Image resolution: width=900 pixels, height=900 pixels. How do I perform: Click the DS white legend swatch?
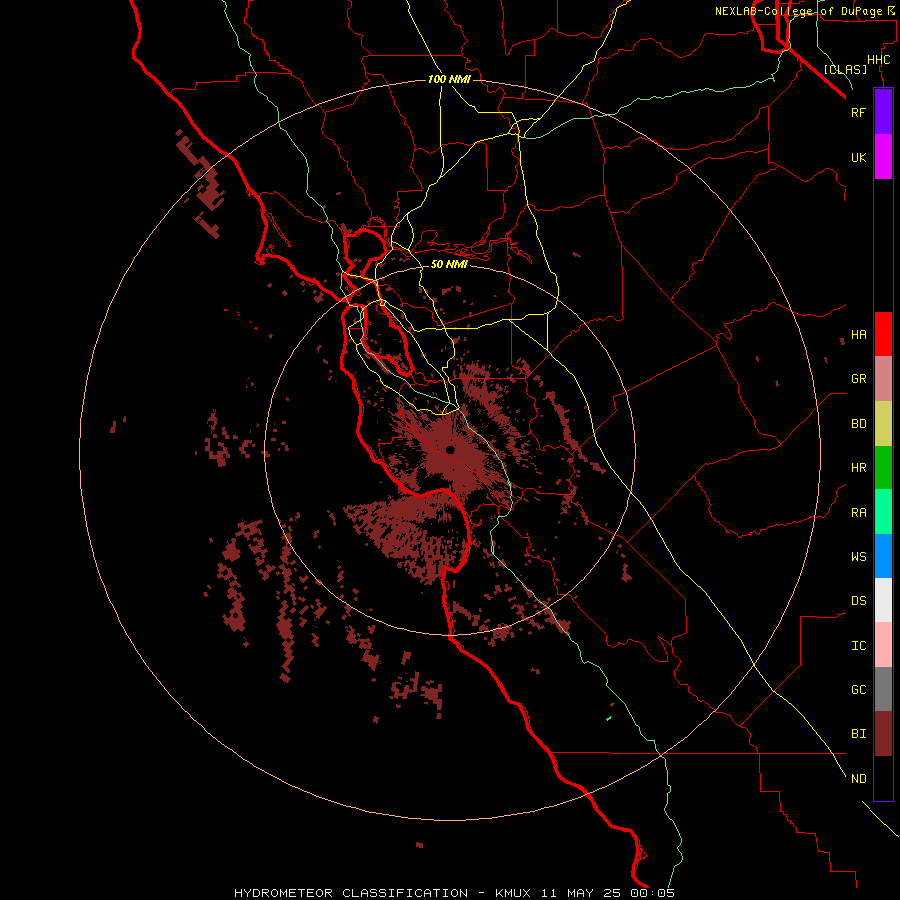click(883, 600)
